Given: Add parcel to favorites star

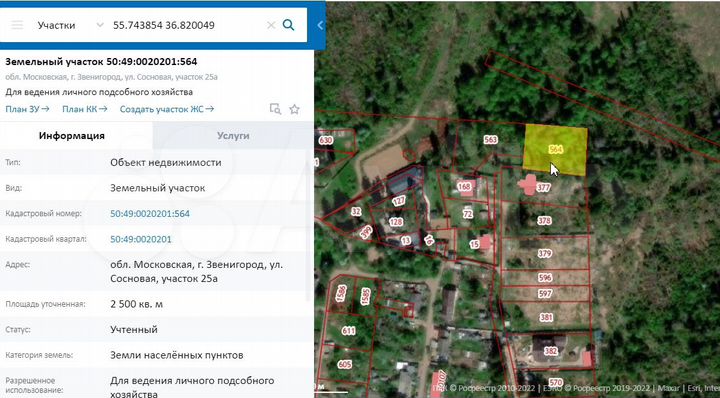Looking at the screenshot, I should click(294, 109).
